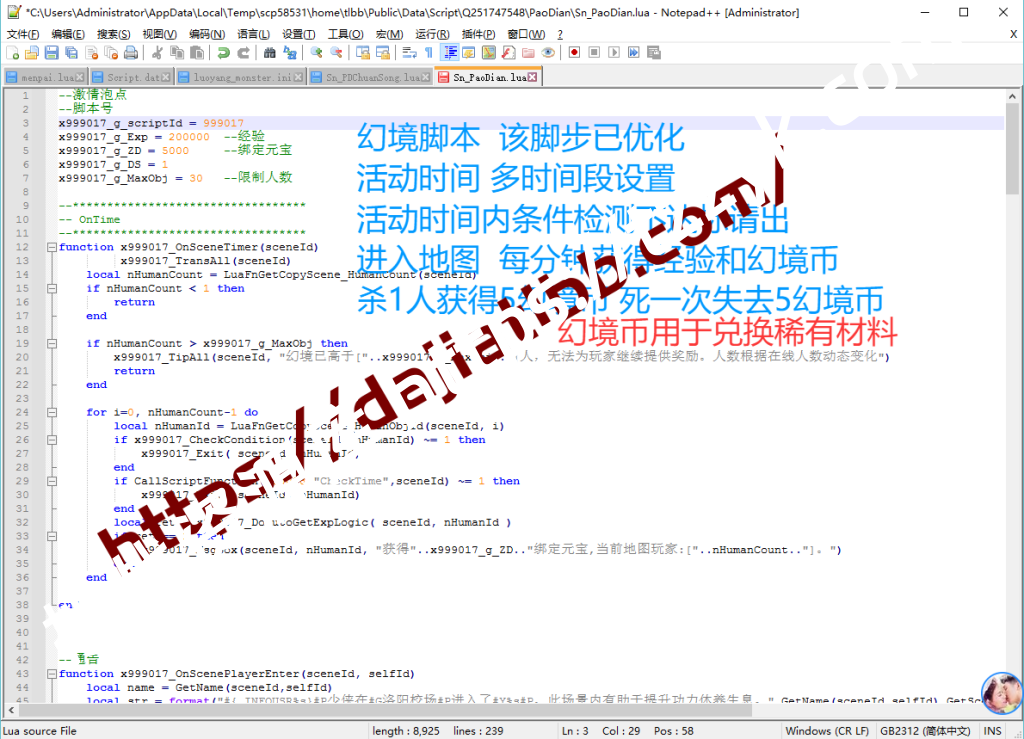
Task: Click the Cut scissors icon
Action: (x=158, y=53)
